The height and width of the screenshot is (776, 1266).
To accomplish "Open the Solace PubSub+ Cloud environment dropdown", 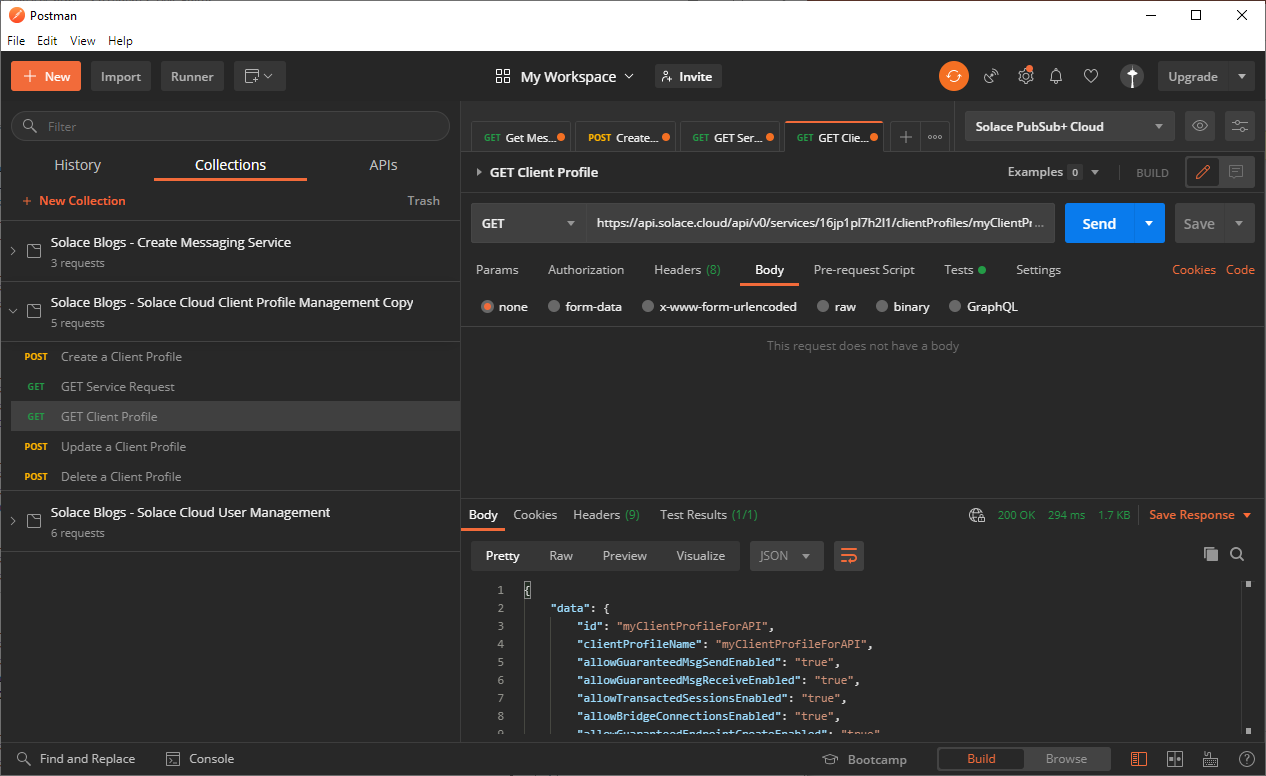I will 1069,126.
